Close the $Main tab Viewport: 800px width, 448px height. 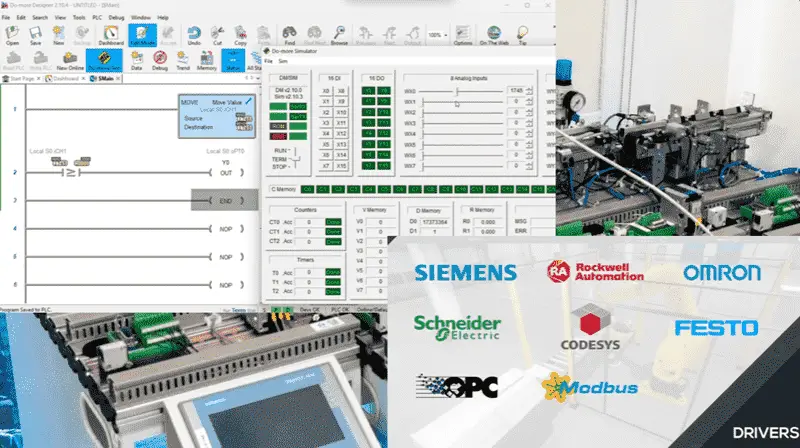pos(118,79)
